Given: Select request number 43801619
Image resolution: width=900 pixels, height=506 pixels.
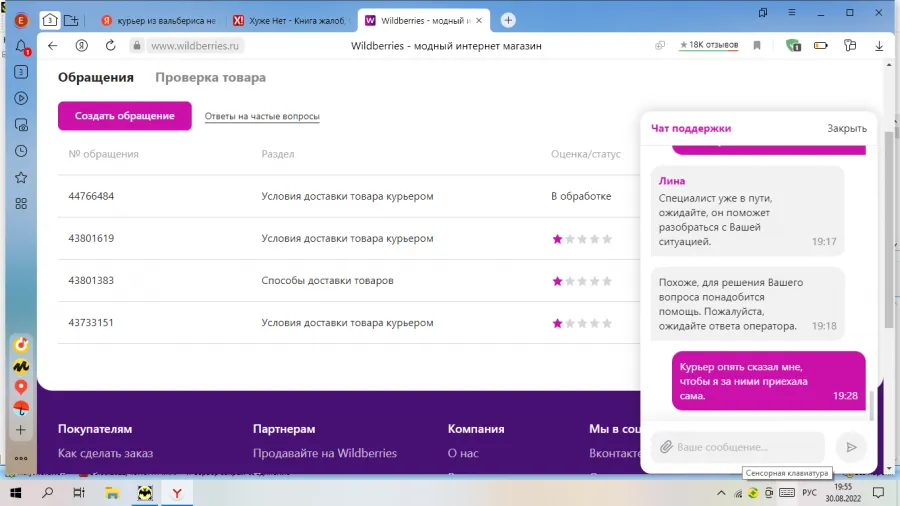Looking at the screenshot, I should click(91, 238).
